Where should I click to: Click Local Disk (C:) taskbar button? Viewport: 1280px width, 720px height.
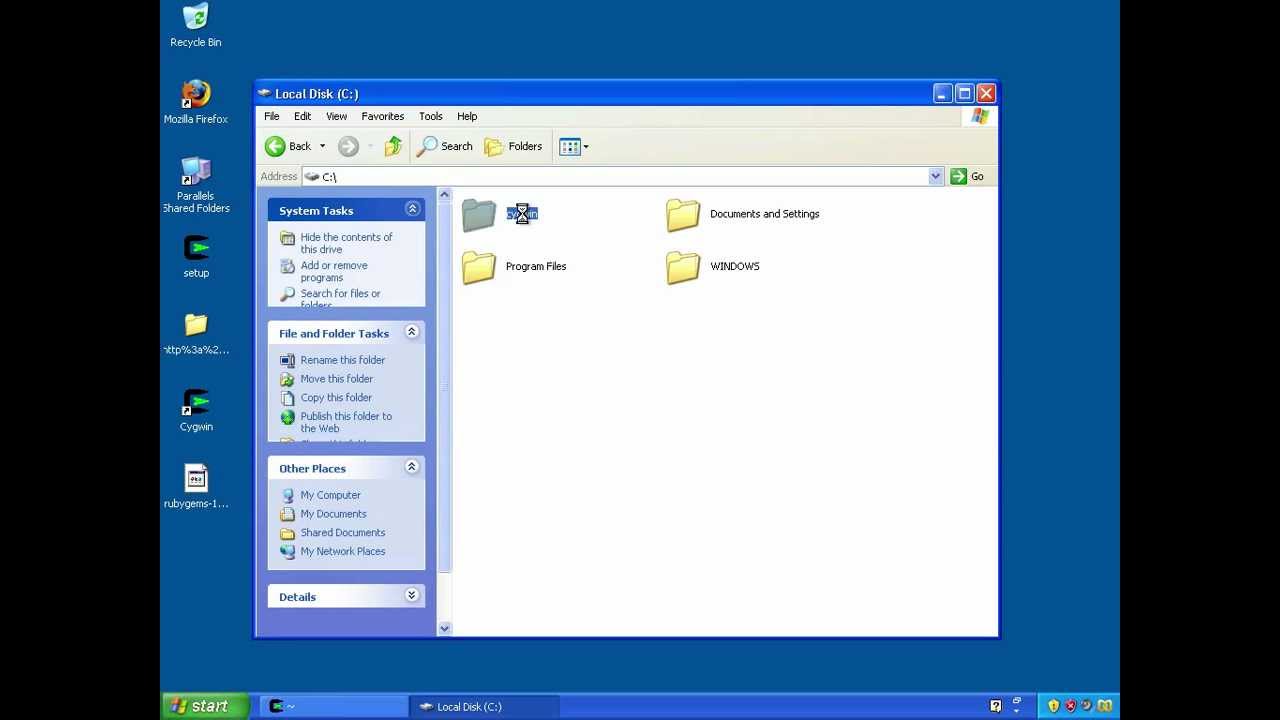(x=485, y=706)
